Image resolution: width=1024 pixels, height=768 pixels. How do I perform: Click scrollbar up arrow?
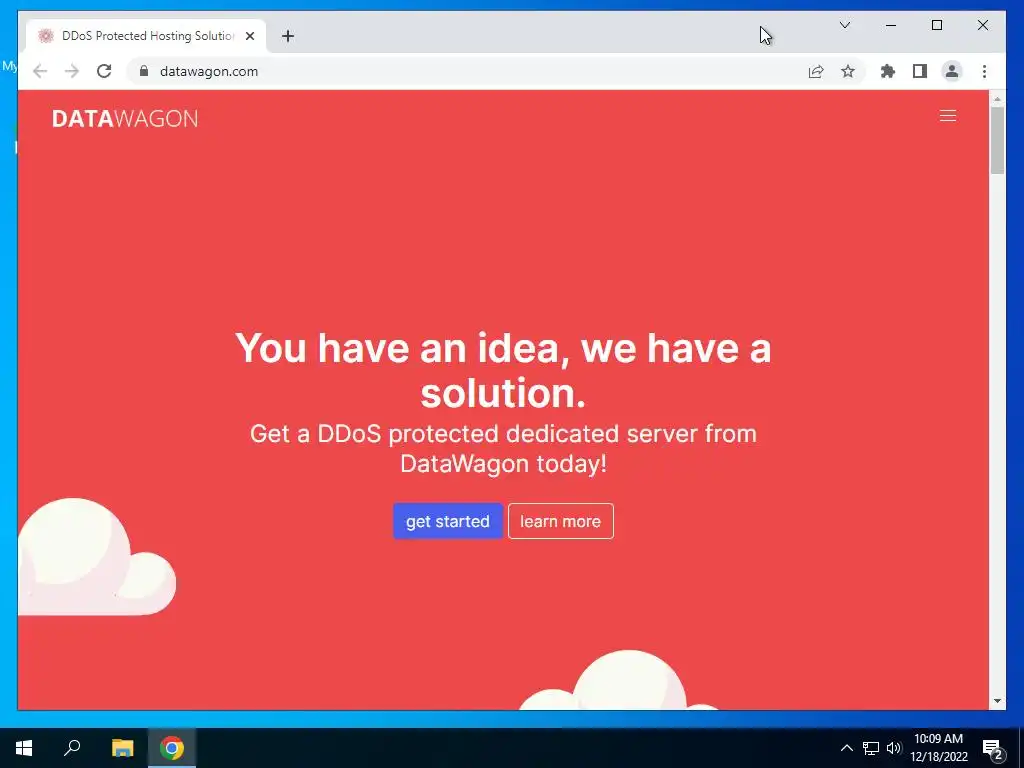[997, 99]
